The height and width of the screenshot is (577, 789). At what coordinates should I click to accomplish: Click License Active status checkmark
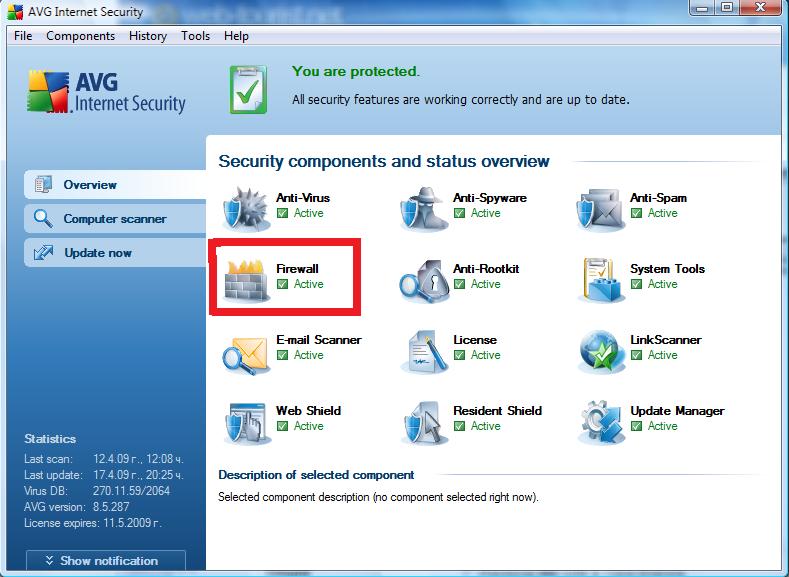[x=459, y=355]
